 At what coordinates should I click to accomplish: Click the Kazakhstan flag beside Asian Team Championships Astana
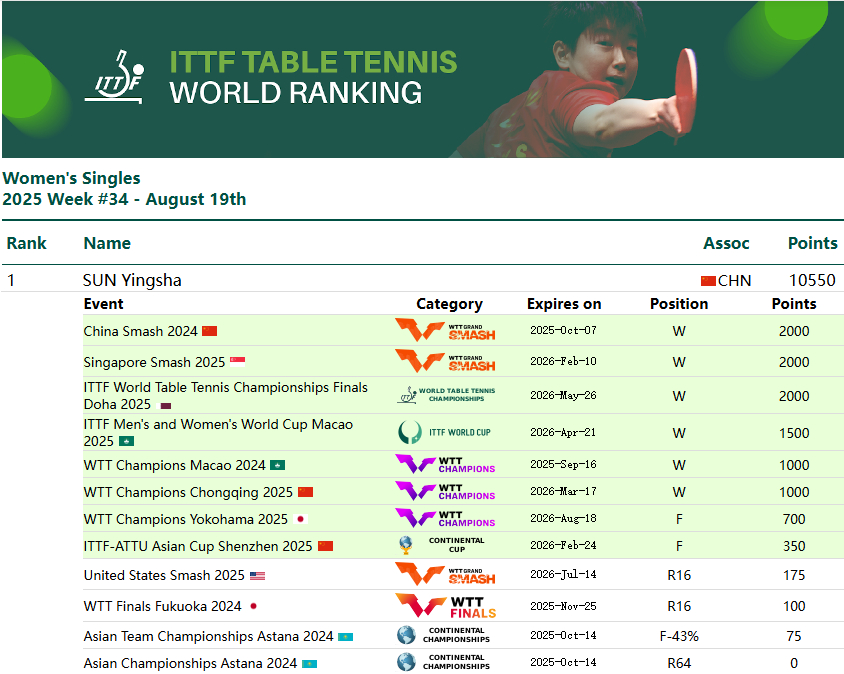[x=345, y=637]
